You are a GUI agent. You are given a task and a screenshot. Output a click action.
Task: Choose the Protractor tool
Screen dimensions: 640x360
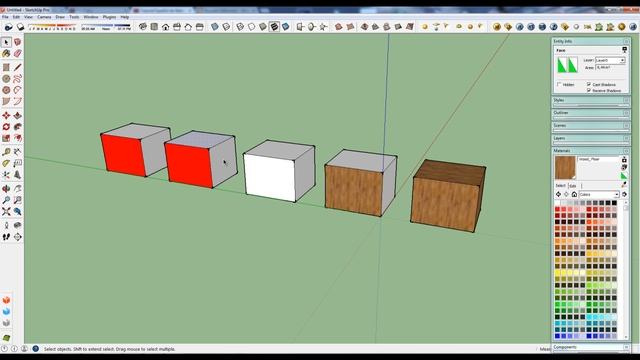[x=6, y=163]
